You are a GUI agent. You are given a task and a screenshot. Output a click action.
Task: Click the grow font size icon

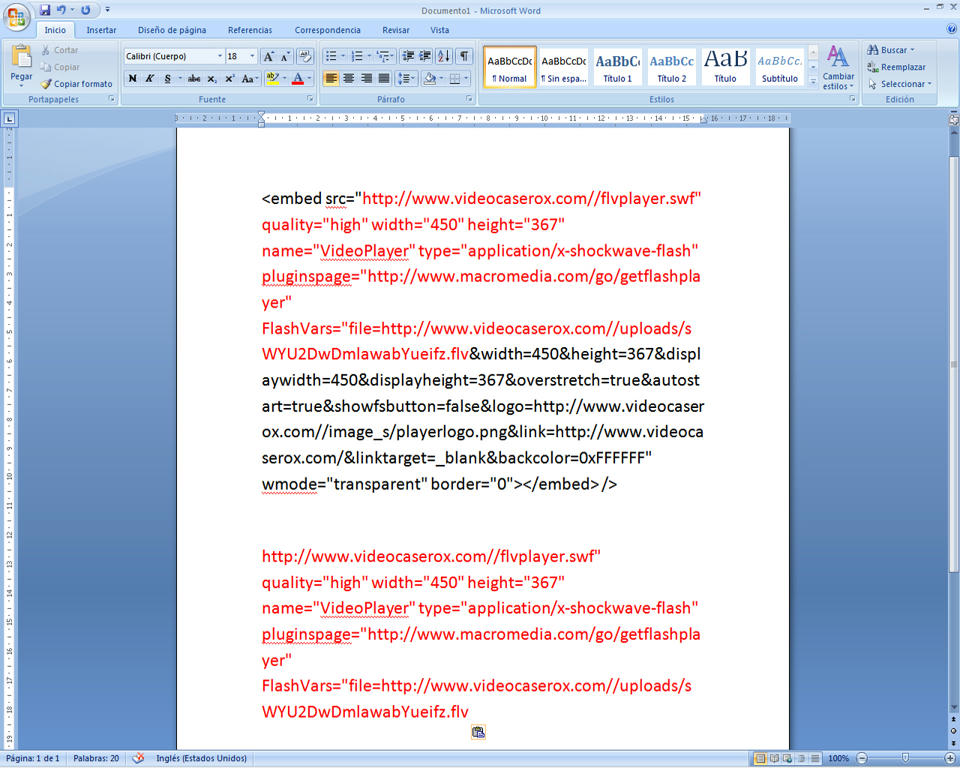point(269,57)
